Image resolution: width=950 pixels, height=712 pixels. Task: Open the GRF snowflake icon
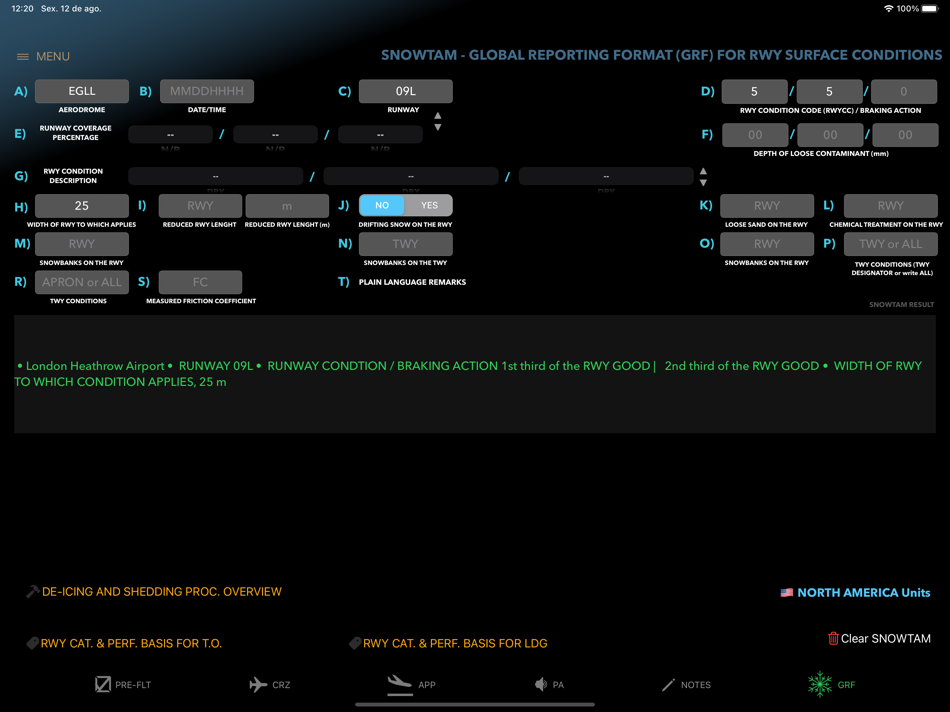tap(820, 684)
